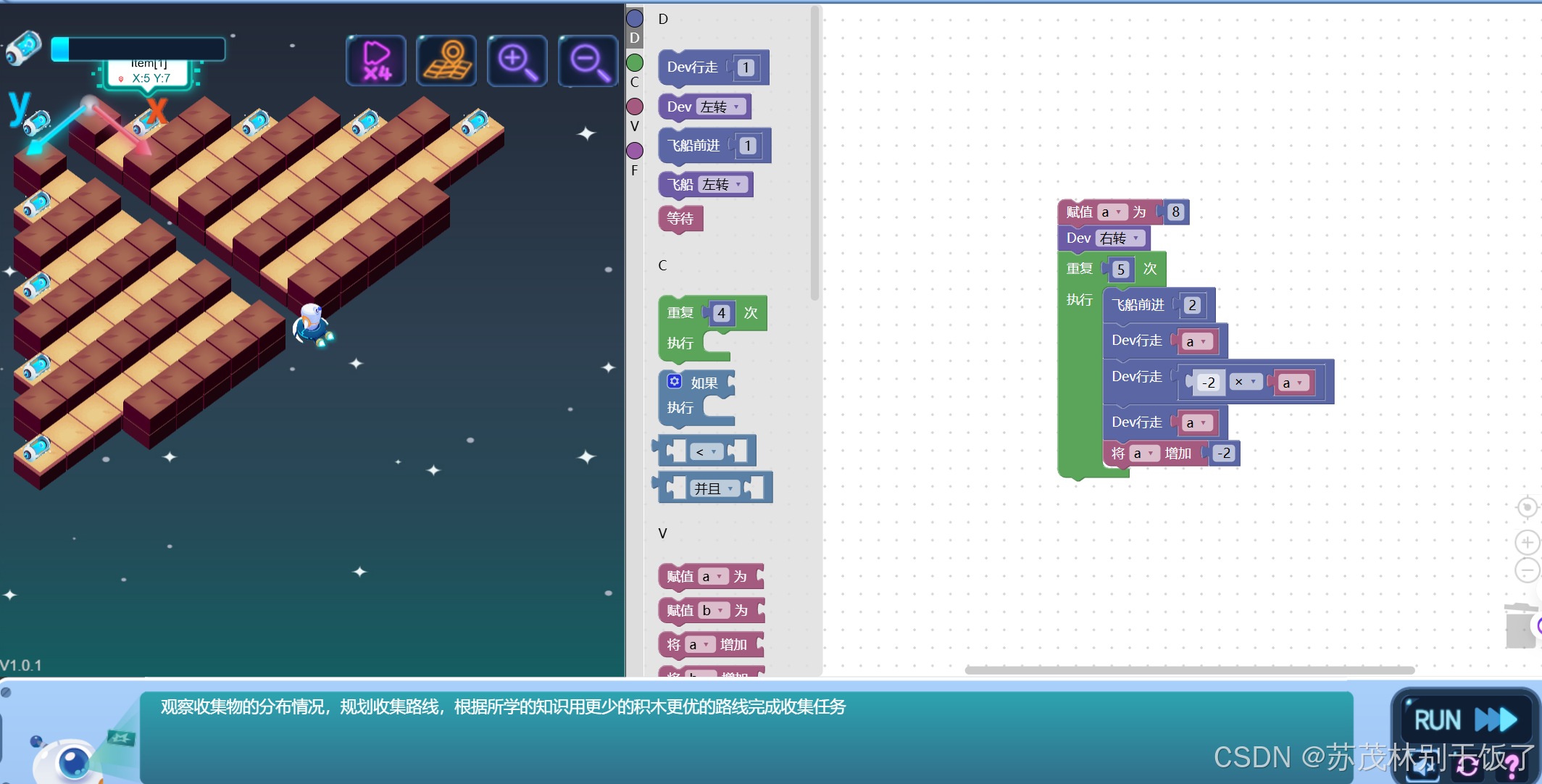Click the map grid location icon
Screen dimensions: 1542x784
(x=446, y=61)
